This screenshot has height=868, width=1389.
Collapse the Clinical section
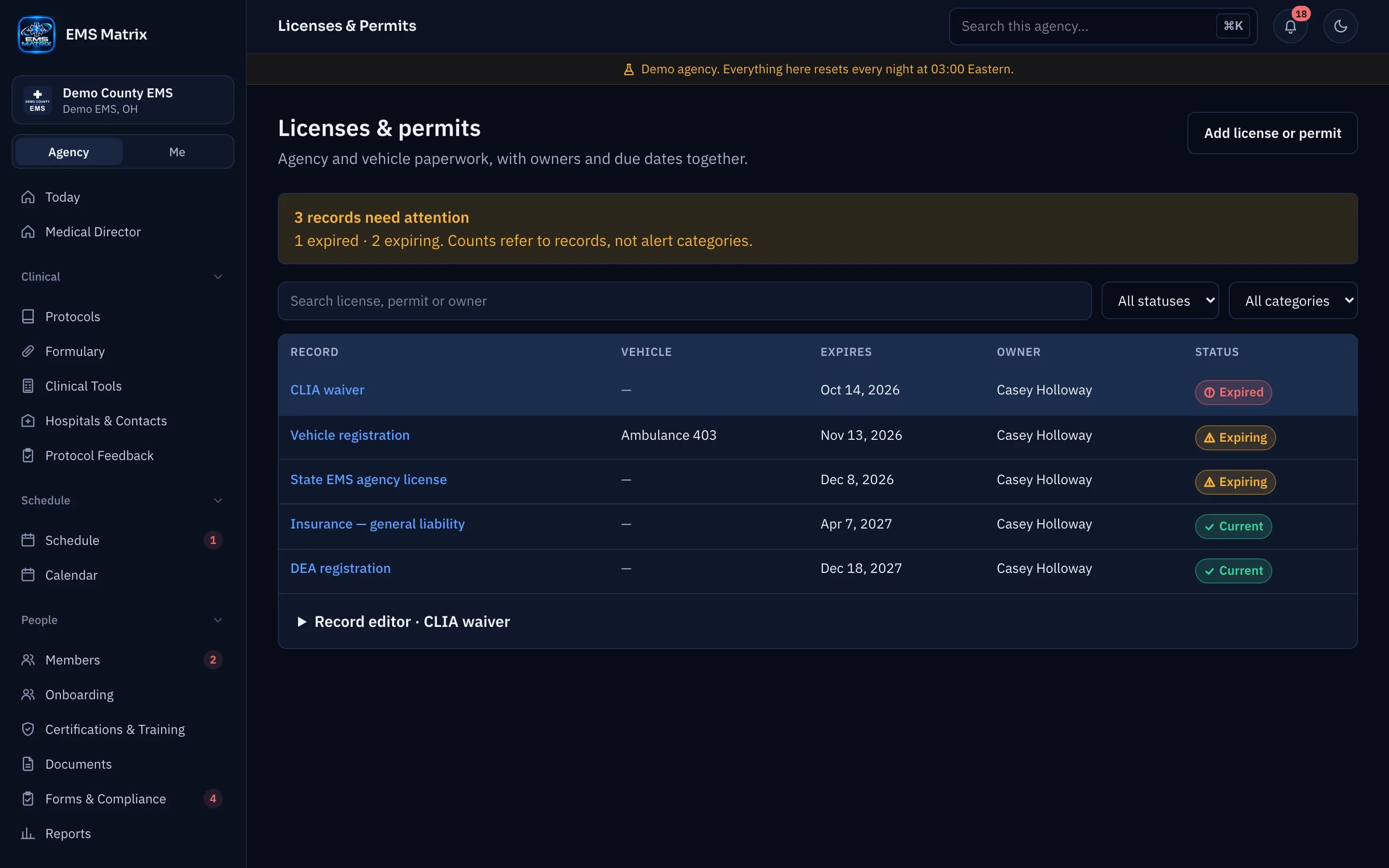(218, 277)
